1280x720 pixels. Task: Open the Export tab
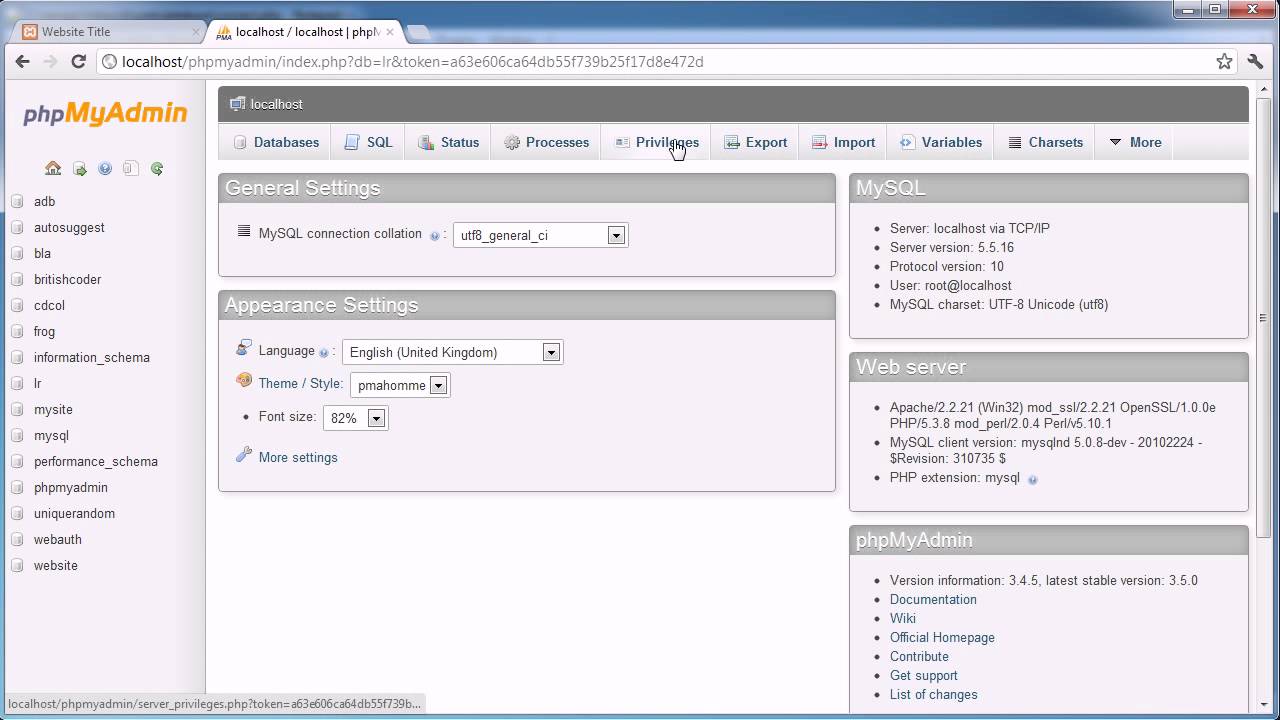pos(755,142)
